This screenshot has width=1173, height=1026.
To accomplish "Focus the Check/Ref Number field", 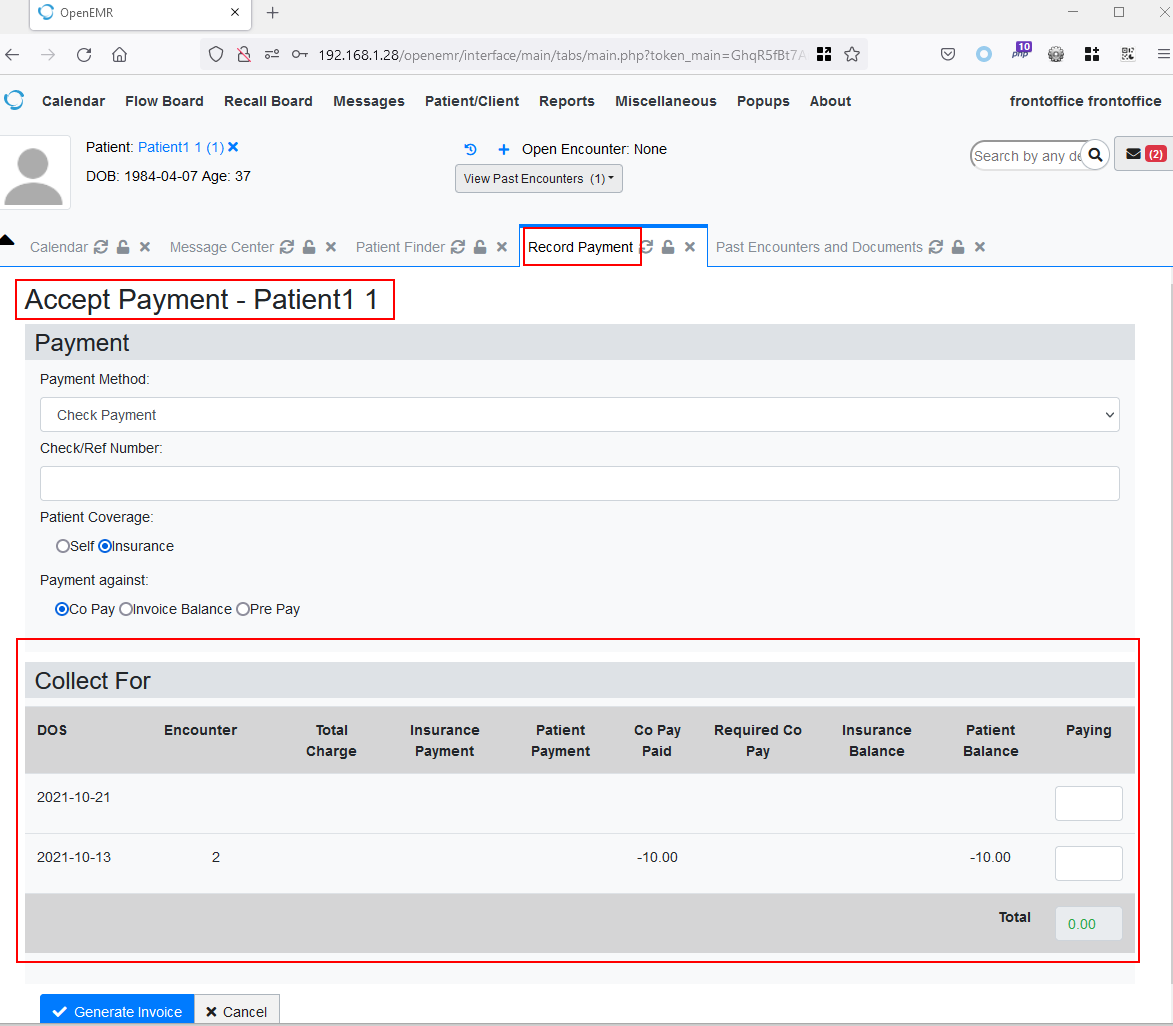I will 580,483.
